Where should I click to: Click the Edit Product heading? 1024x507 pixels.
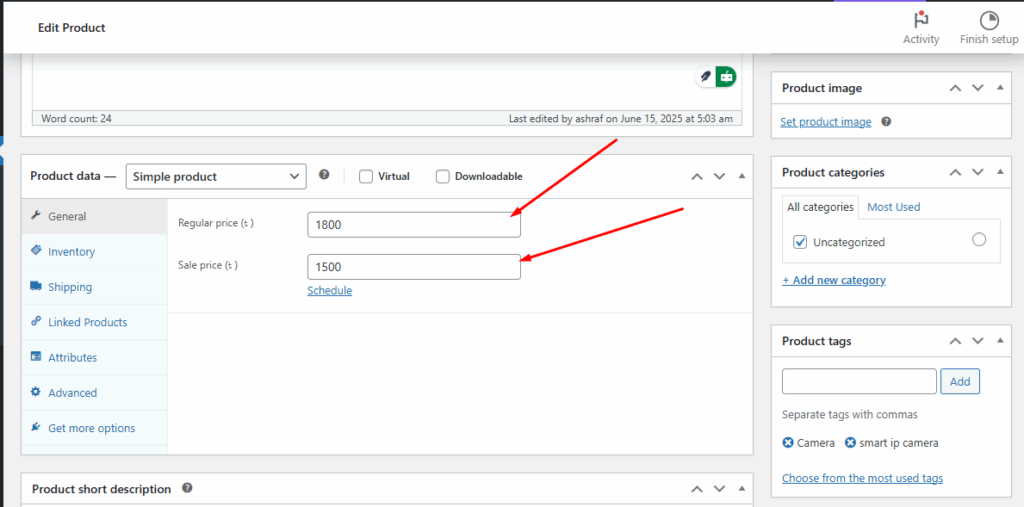[72, 28]
